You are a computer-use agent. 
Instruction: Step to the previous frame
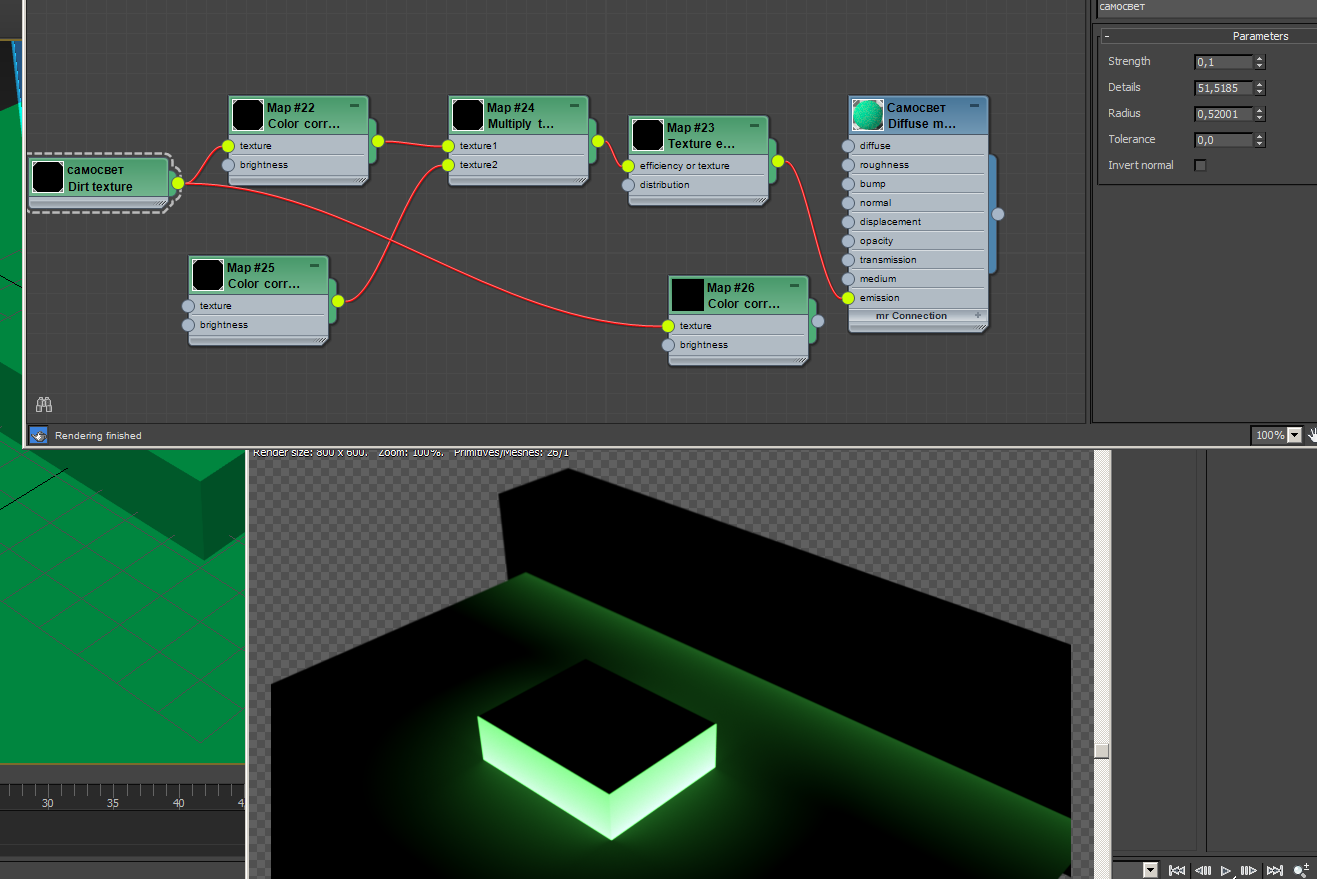[1202, 871]
